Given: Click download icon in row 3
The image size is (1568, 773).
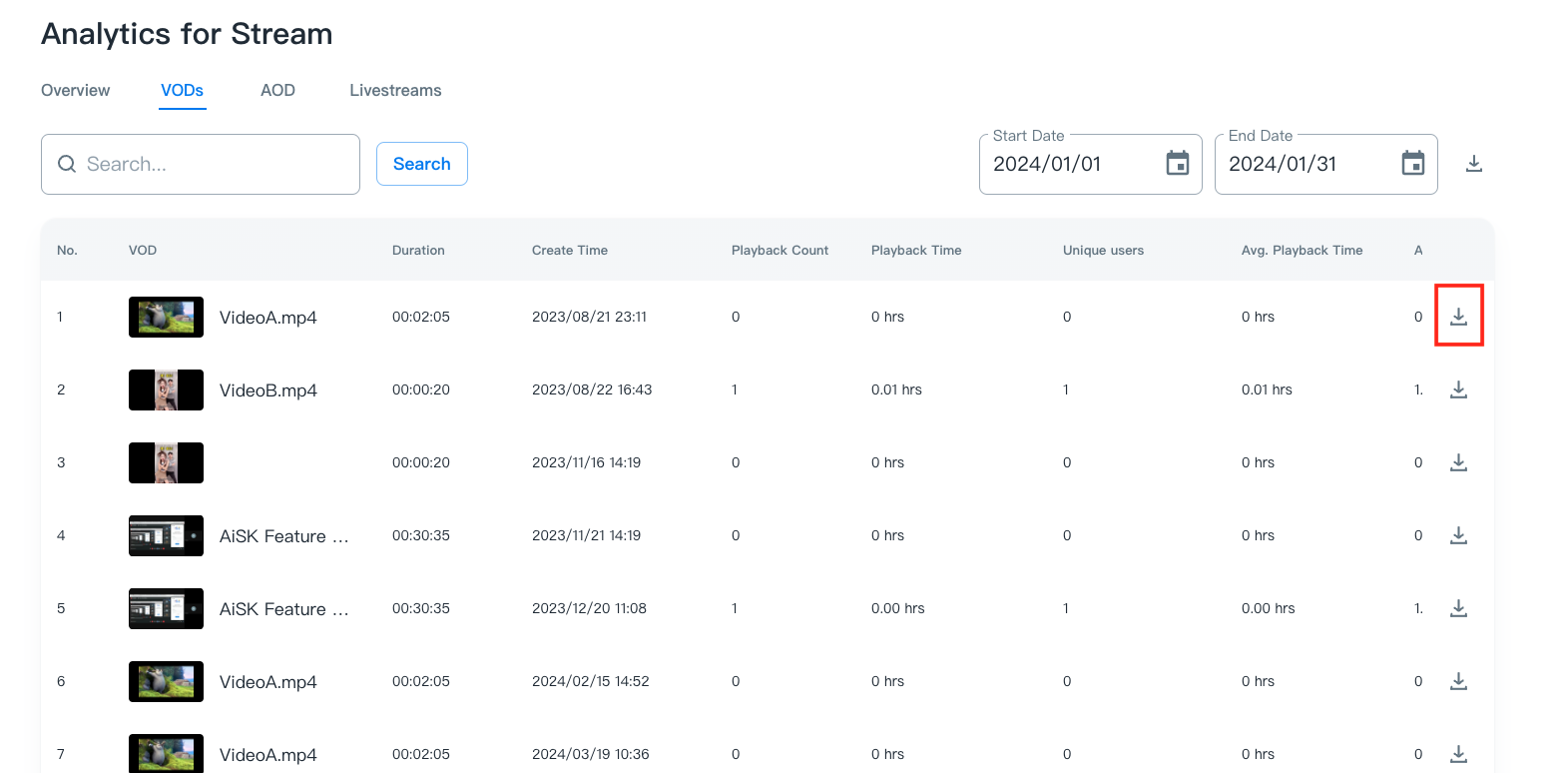Looking at the screenshot, I should [x=1458, y=462].
